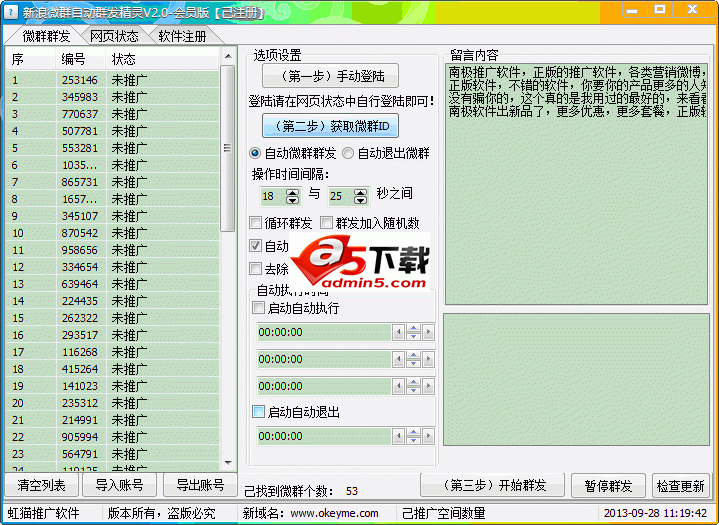Enable the 循环群发 checkbox

tap(255, 223)
